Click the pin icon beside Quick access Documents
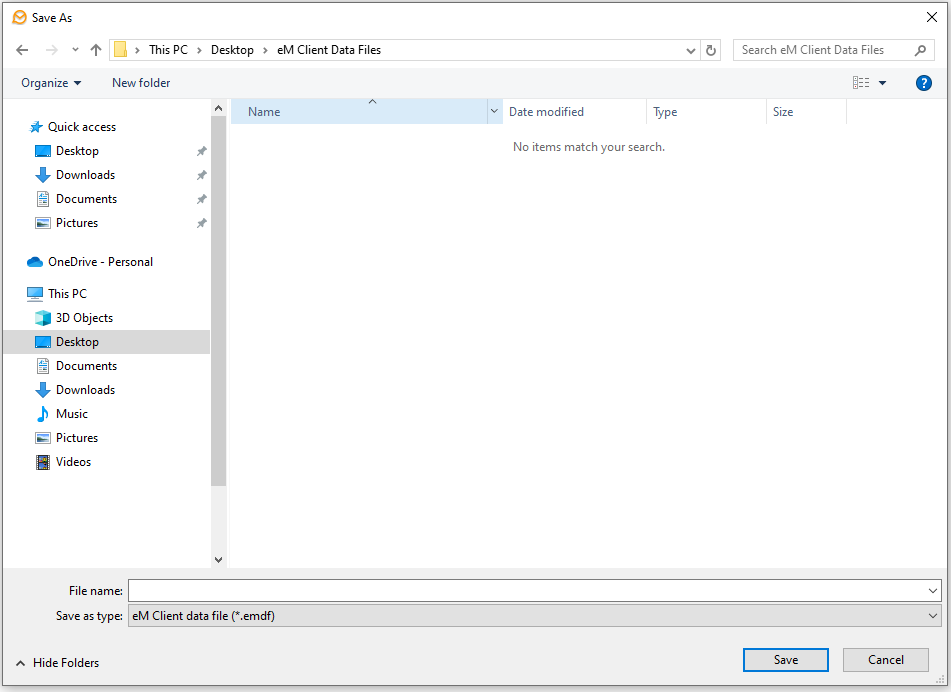The height and width of the screenshot is (692, 951). (x=201, y=199)
